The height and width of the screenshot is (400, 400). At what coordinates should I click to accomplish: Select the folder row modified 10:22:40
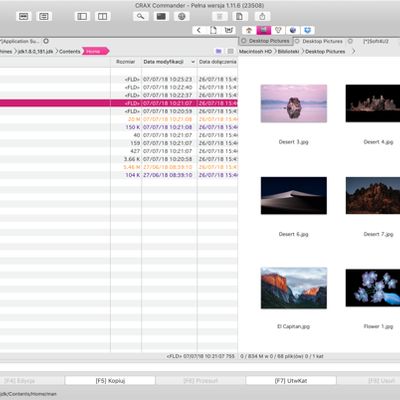click(x=119, y=87)
